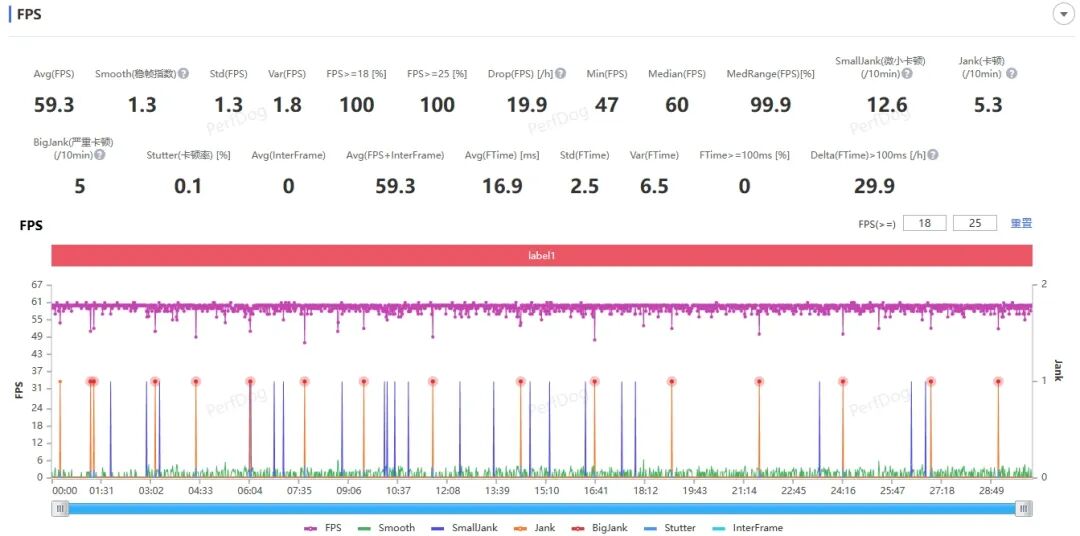This screenshot has width=1080, height=536.
Task: Click the FPS panel title at top
Action: tap(29, 14)
